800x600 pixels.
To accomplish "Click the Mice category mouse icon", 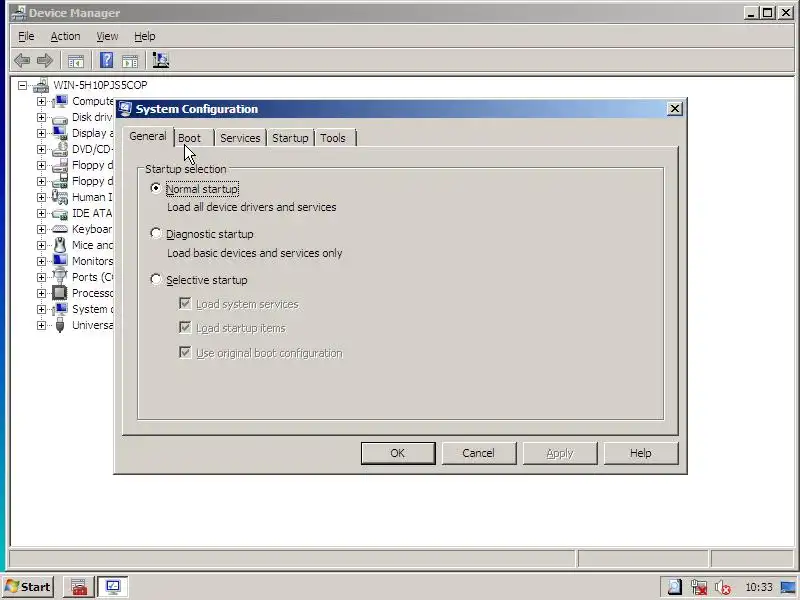I will [60, 245].
